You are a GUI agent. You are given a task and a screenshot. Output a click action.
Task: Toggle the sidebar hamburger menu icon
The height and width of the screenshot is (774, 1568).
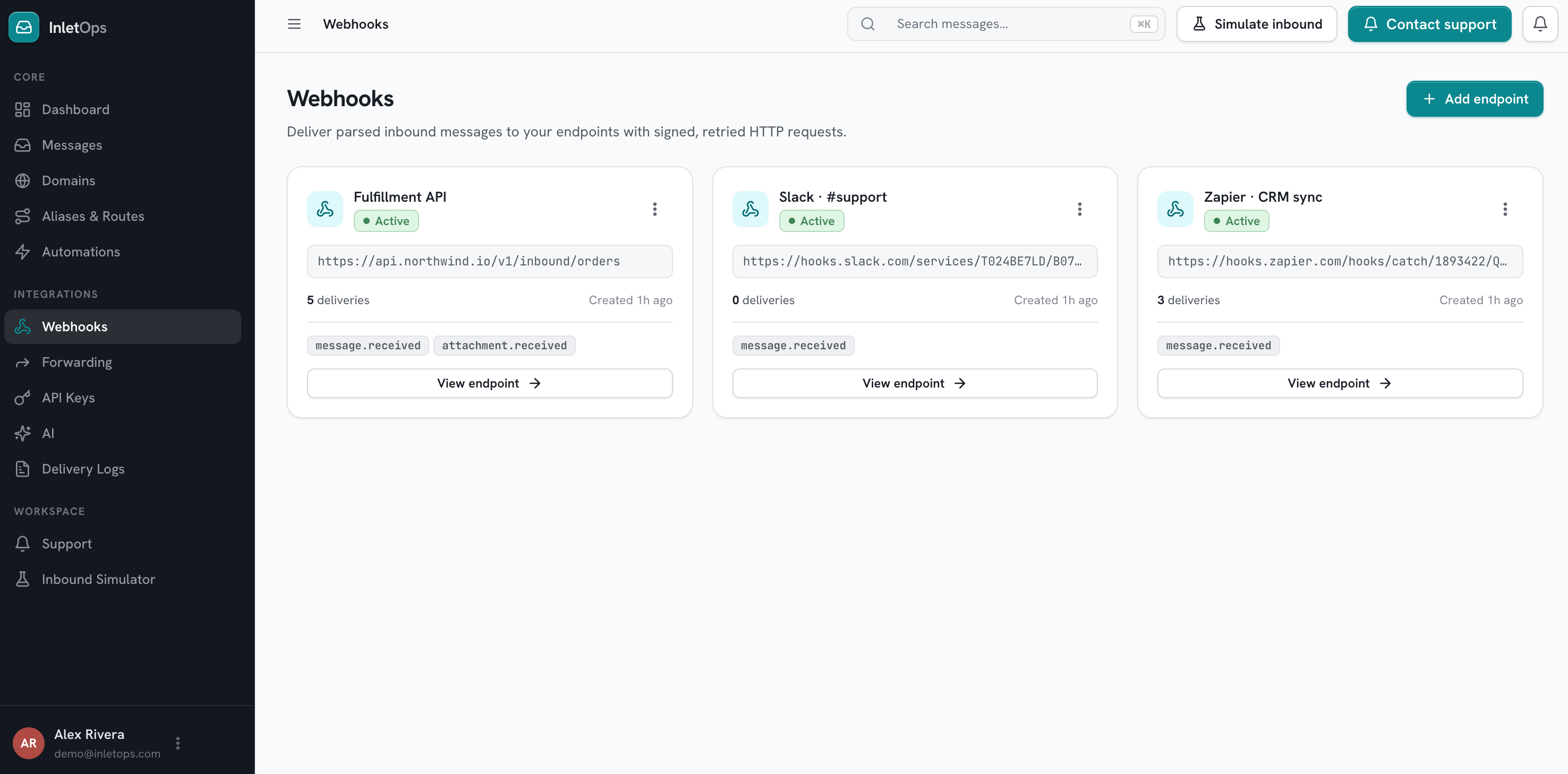(x=294, y=24)
